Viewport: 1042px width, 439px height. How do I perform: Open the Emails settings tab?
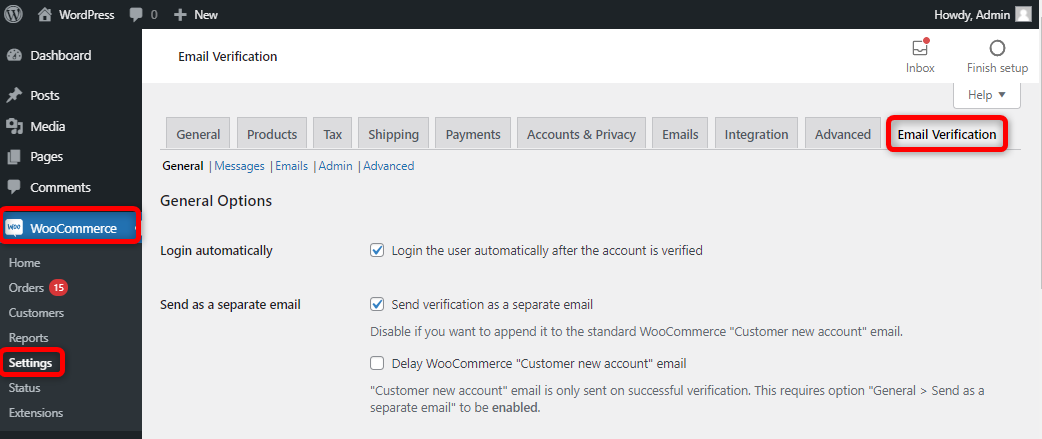[680, 134]
